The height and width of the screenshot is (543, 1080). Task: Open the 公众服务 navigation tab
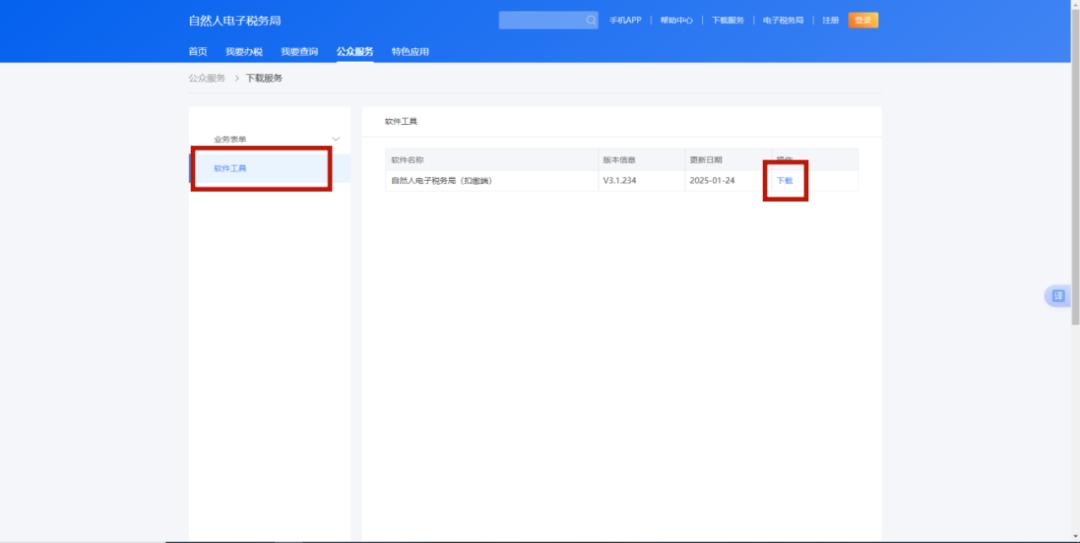coord(355,51)
